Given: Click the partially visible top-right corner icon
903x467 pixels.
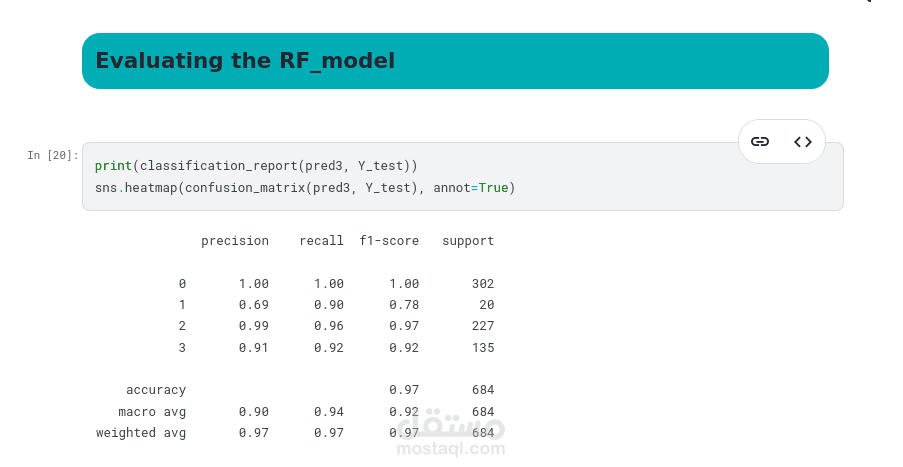Looking at the screenshot, I should point(866,2).
